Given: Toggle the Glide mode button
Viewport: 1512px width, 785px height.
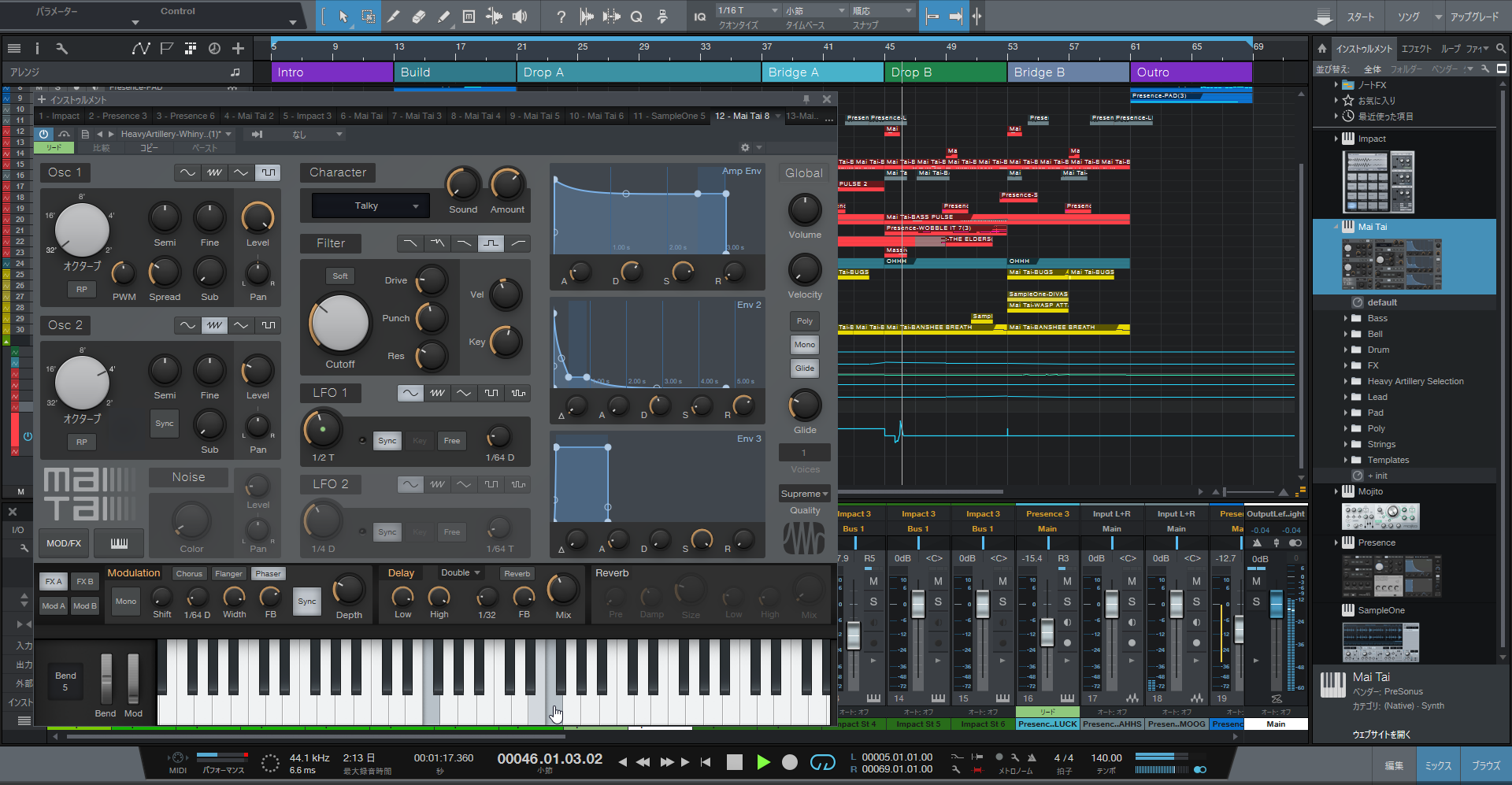Looking at the screenshot, I should tap(805, 368).
